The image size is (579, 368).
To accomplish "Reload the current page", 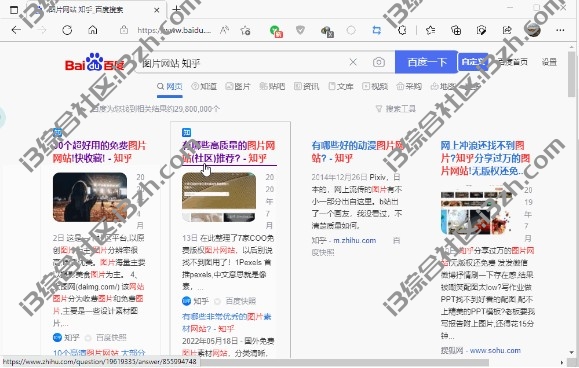I will (67, 30).
